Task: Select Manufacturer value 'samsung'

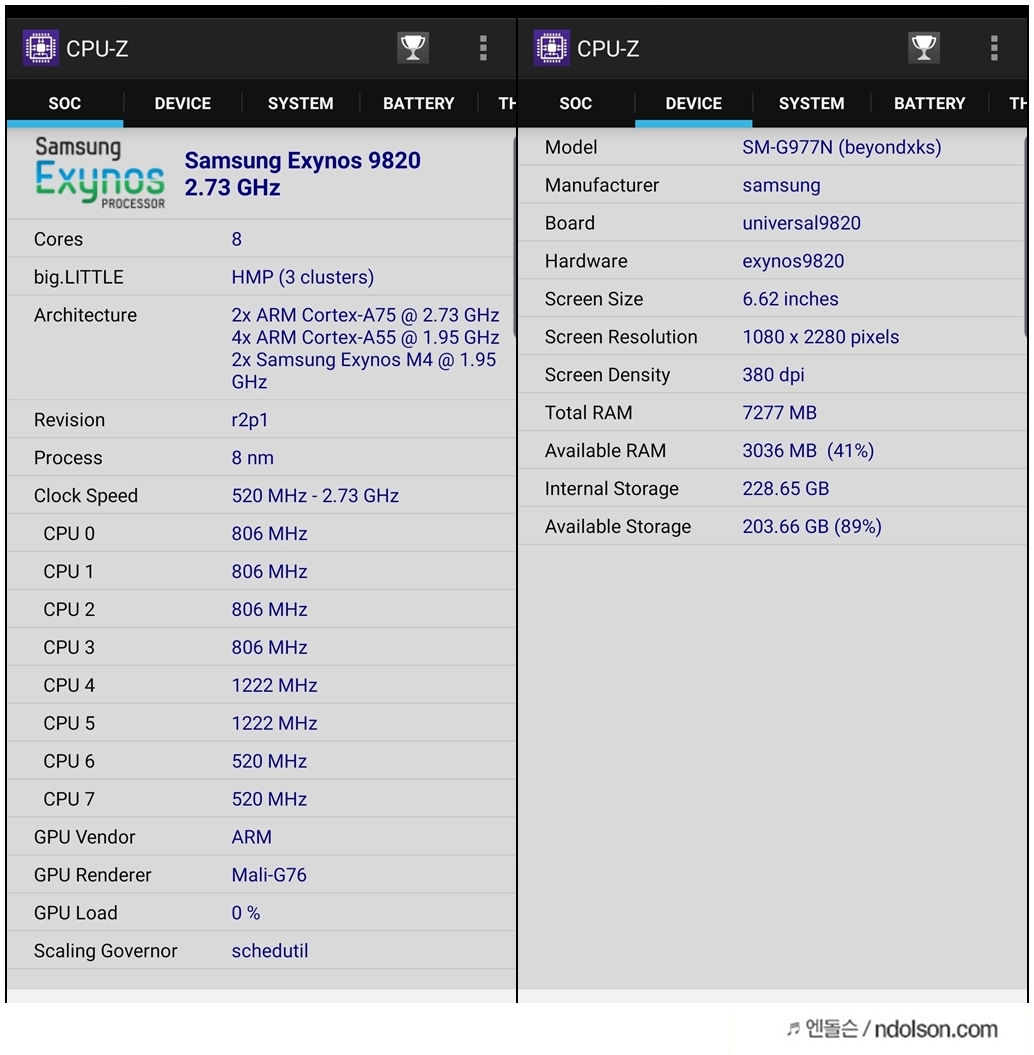Action: pos(781,186)
